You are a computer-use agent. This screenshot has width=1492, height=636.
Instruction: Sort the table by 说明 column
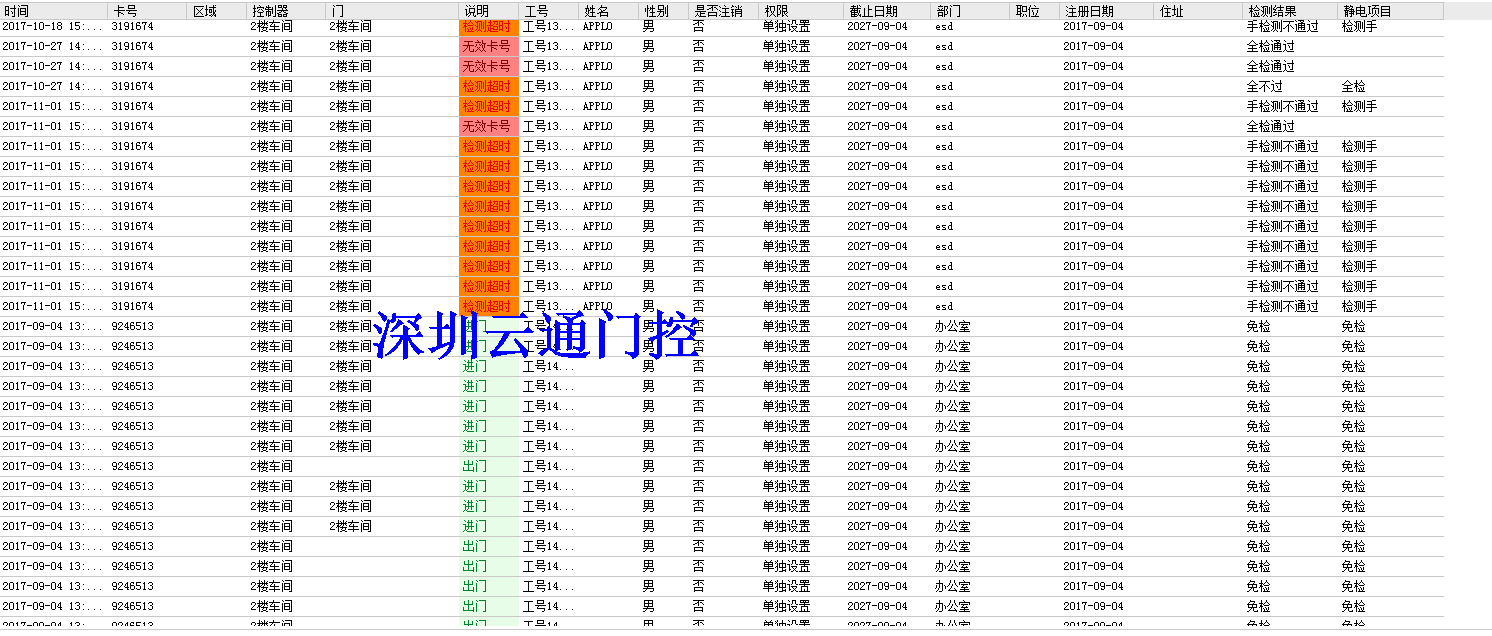[488, 11]
